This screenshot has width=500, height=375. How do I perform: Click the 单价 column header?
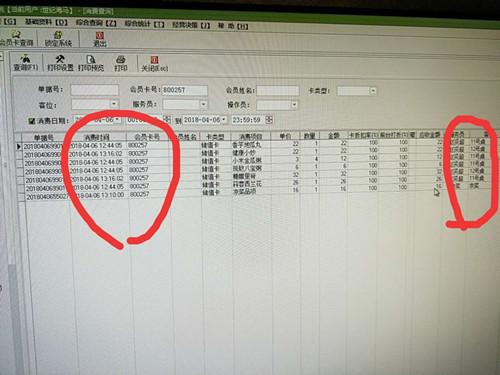click(x=285, y=136)
